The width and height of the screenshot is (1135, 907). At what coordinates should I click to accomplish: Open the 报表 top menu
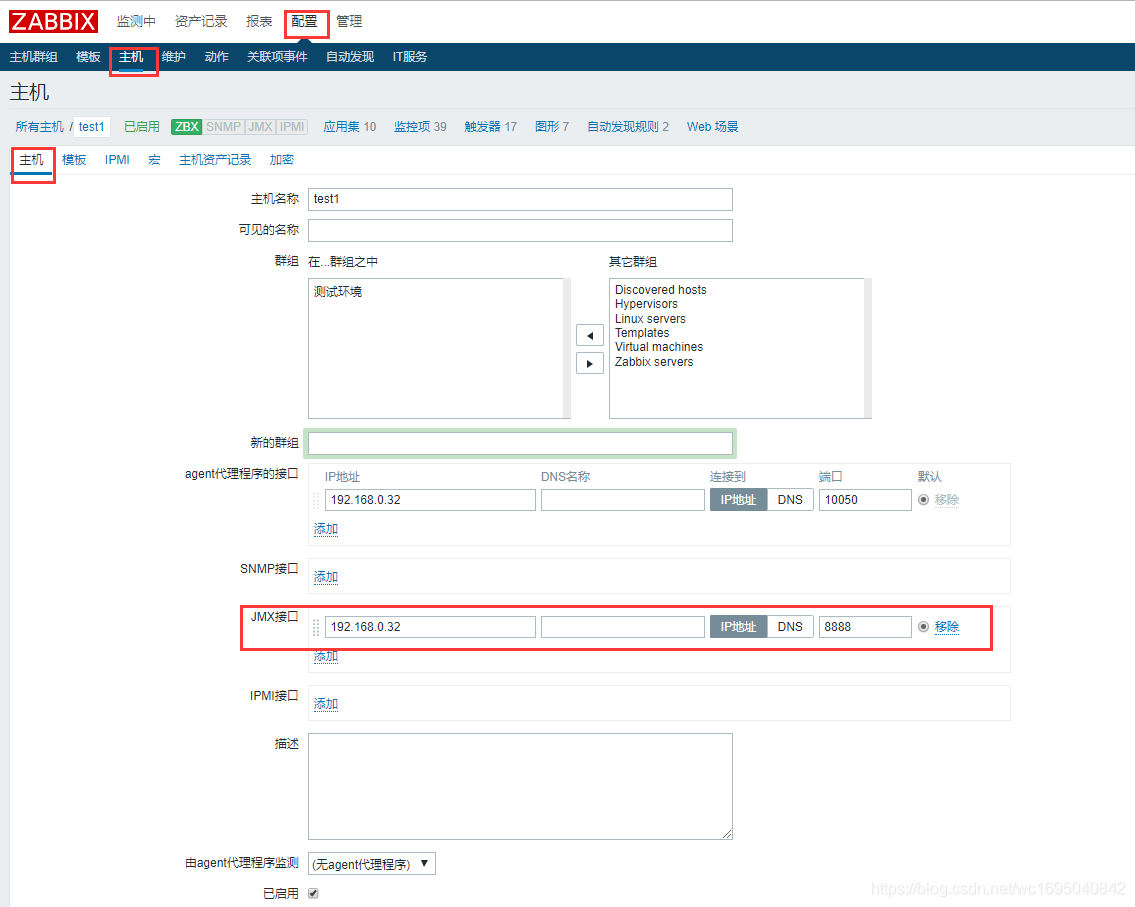(259, 22)
